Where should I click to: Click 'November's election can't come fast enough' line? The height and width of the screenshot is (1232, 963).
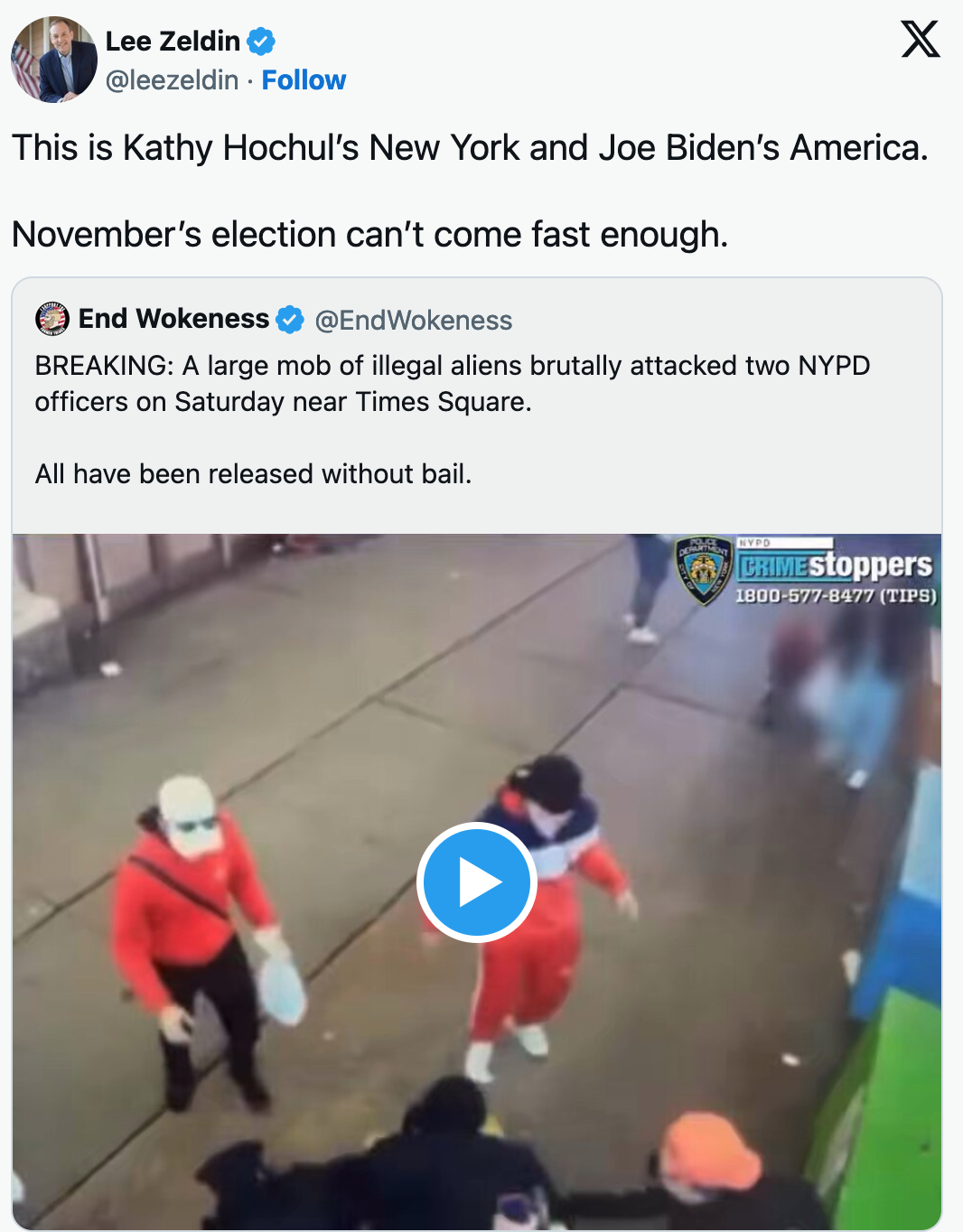(x=369, y=235)
